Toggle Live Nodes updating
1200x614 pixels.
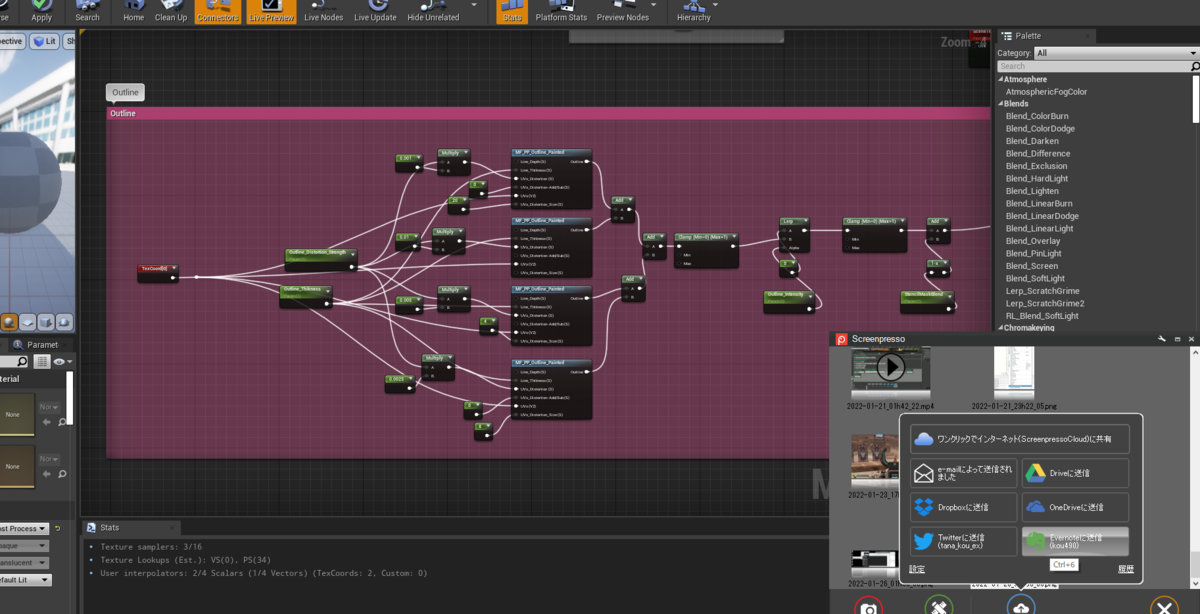(323, 12)
